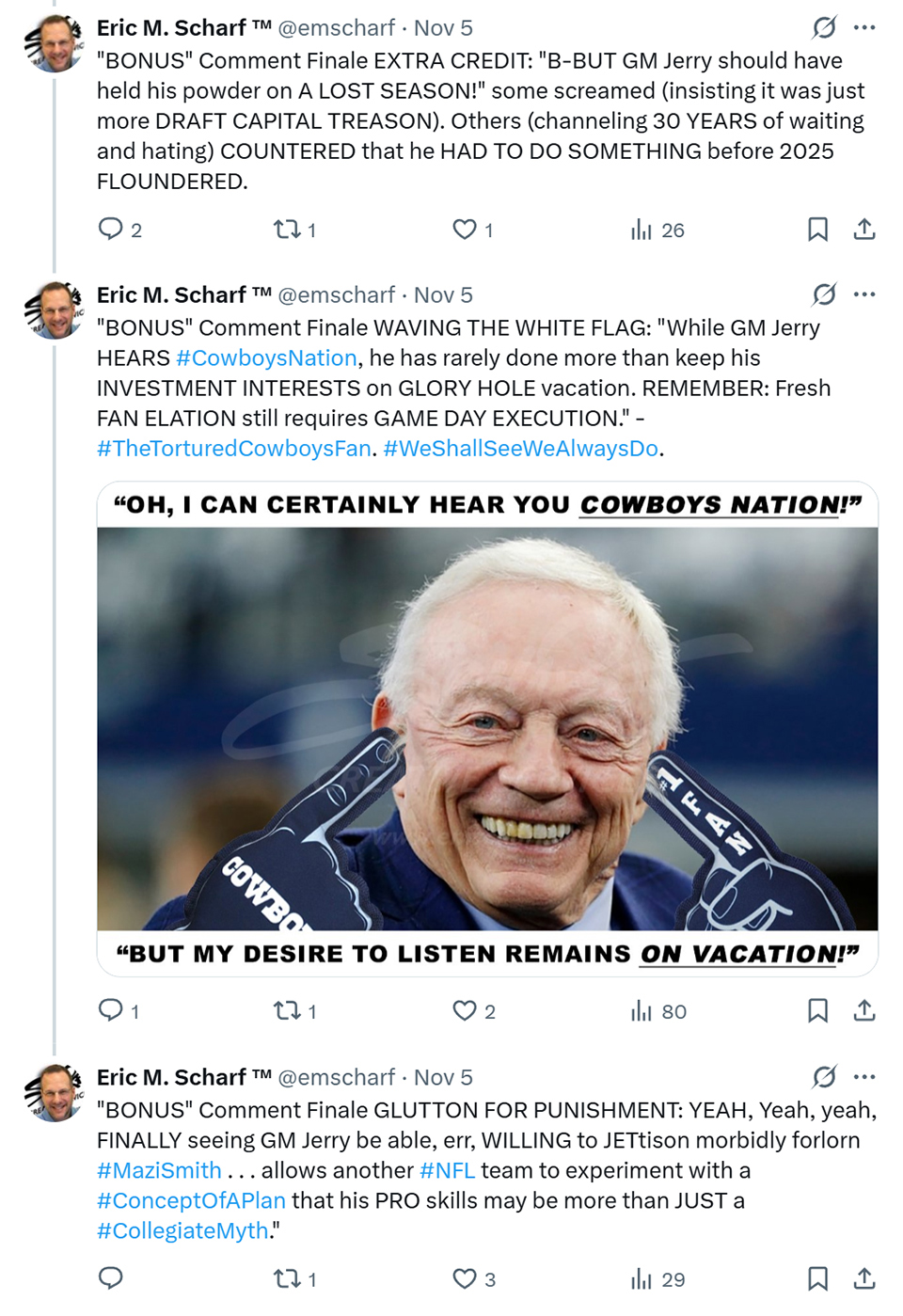Viewport: 903px width, 1316px height.
Task: Share the WHITE FLAG tweet
Action: click(x=864, y=1010)
